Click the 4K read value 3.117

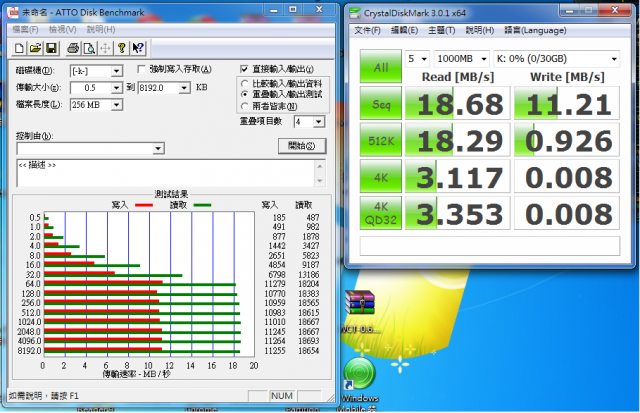point(458,177)
